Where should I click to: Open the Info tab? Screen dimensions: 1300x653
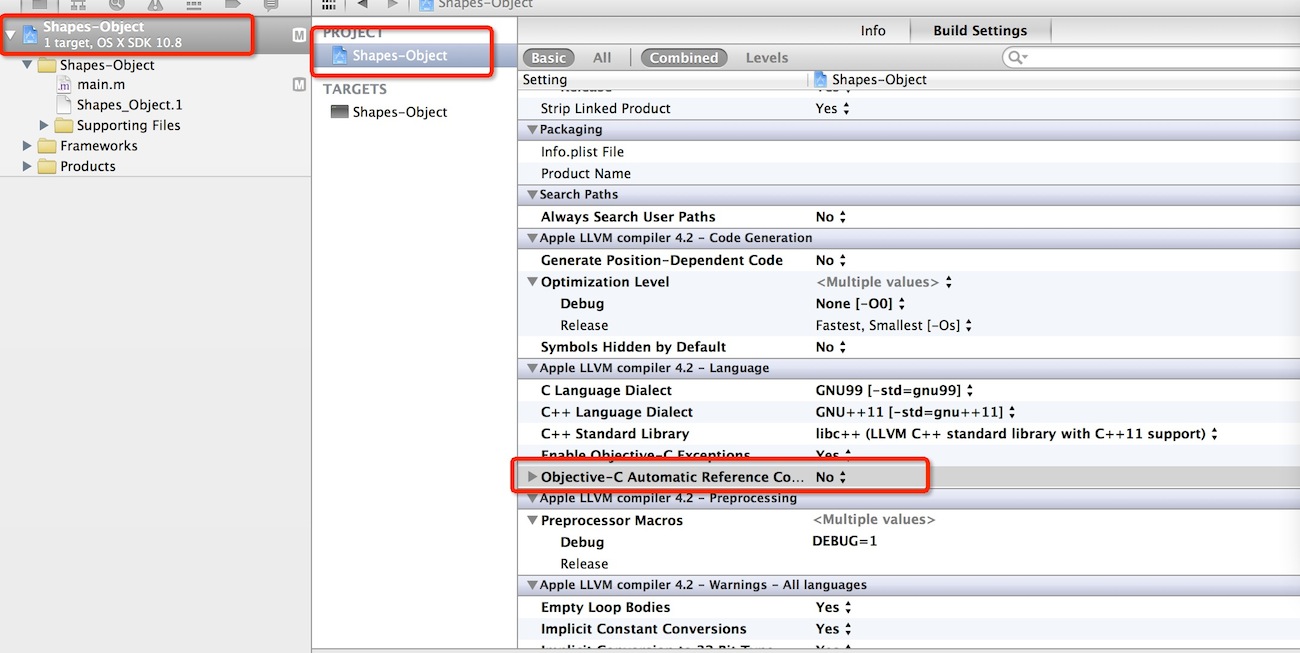(873, 31)
